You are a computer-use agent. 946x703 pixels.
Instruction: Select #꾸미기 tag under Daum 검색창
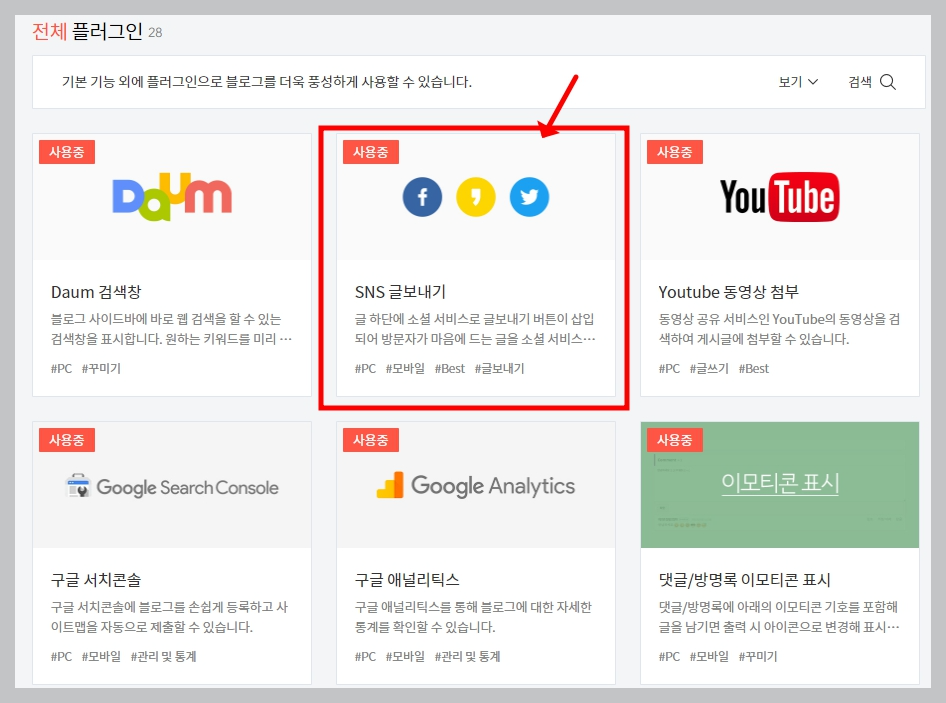pos(101,368)
